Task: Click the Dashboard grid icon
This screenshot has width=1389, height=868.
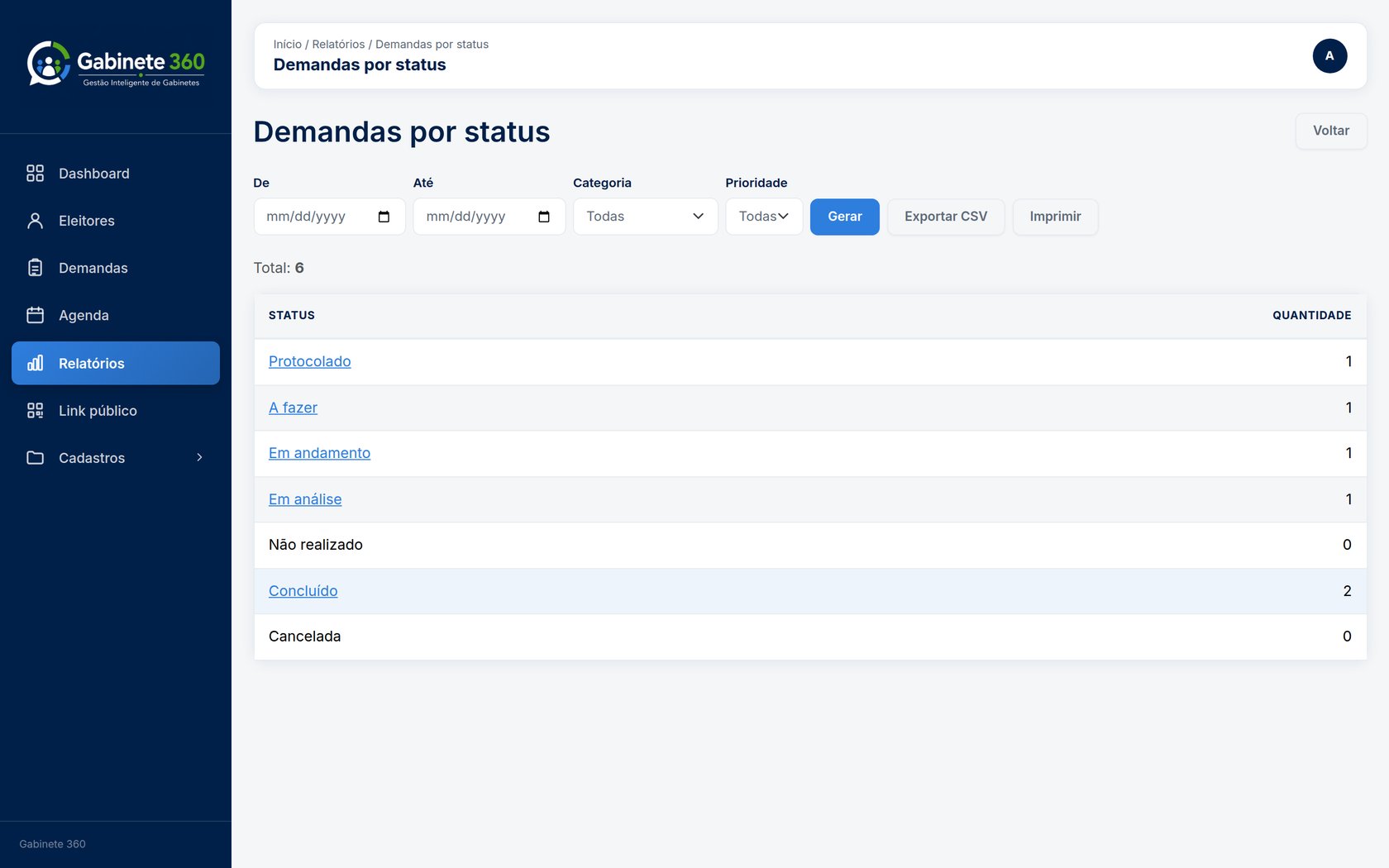Action: (x=35, y=173)
